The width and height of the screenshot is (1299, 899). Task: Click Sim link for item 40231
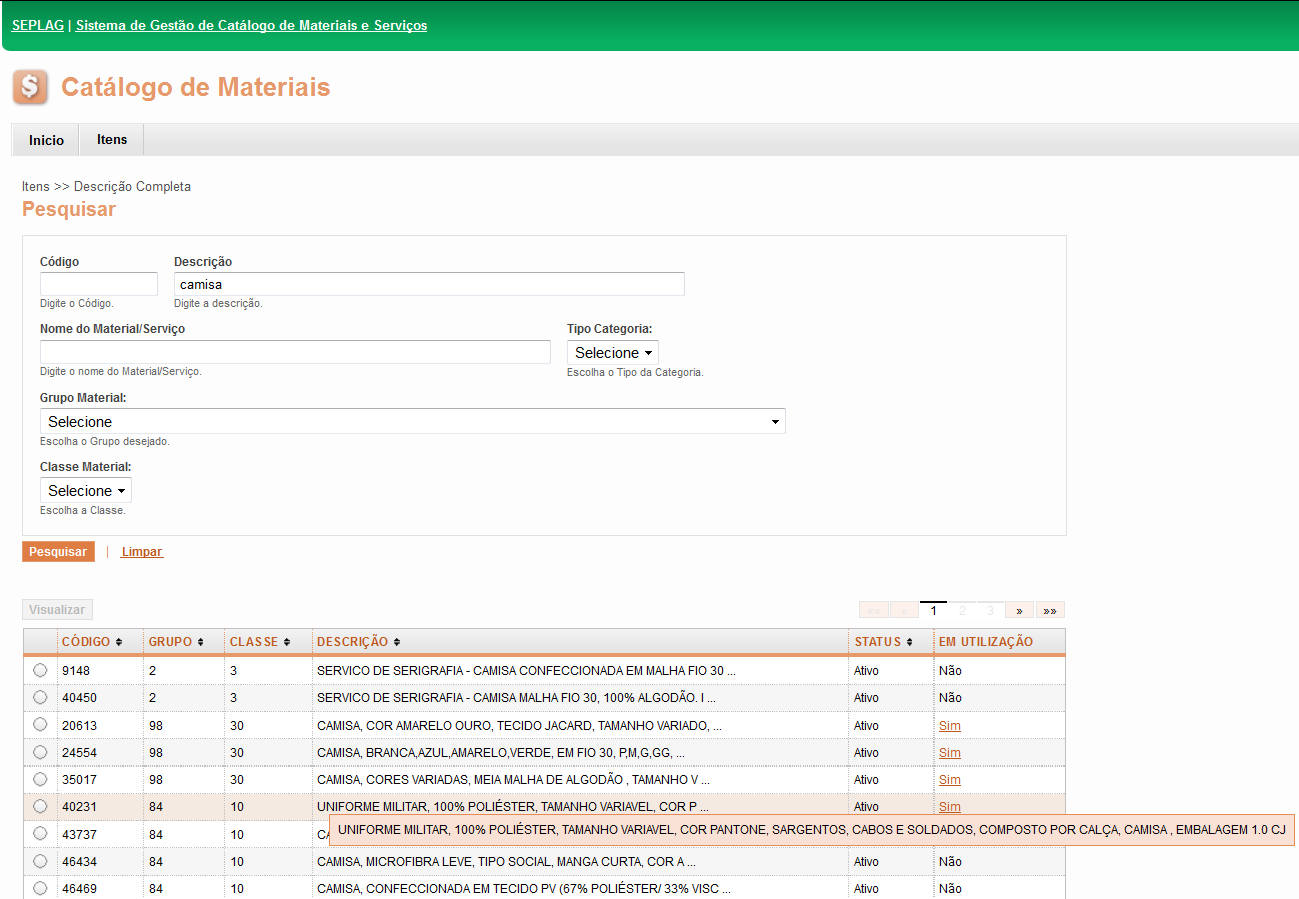point(949,806)
